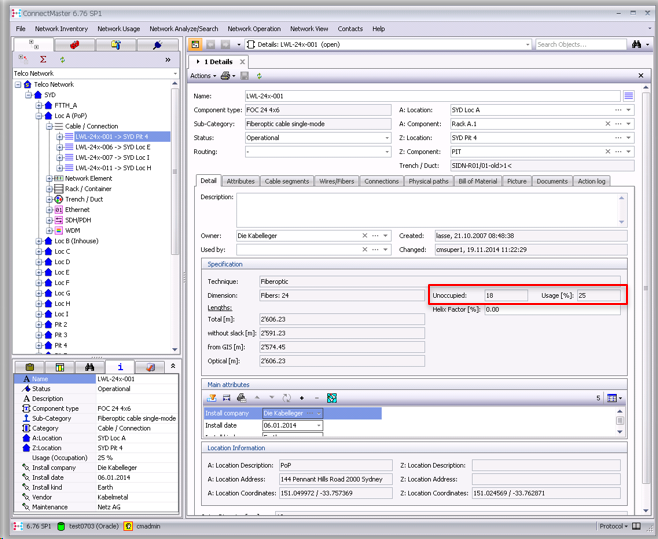Open the Telco Network selector dropdown
The height and width of the screenshot is (539, 658).
click(175, 73)
